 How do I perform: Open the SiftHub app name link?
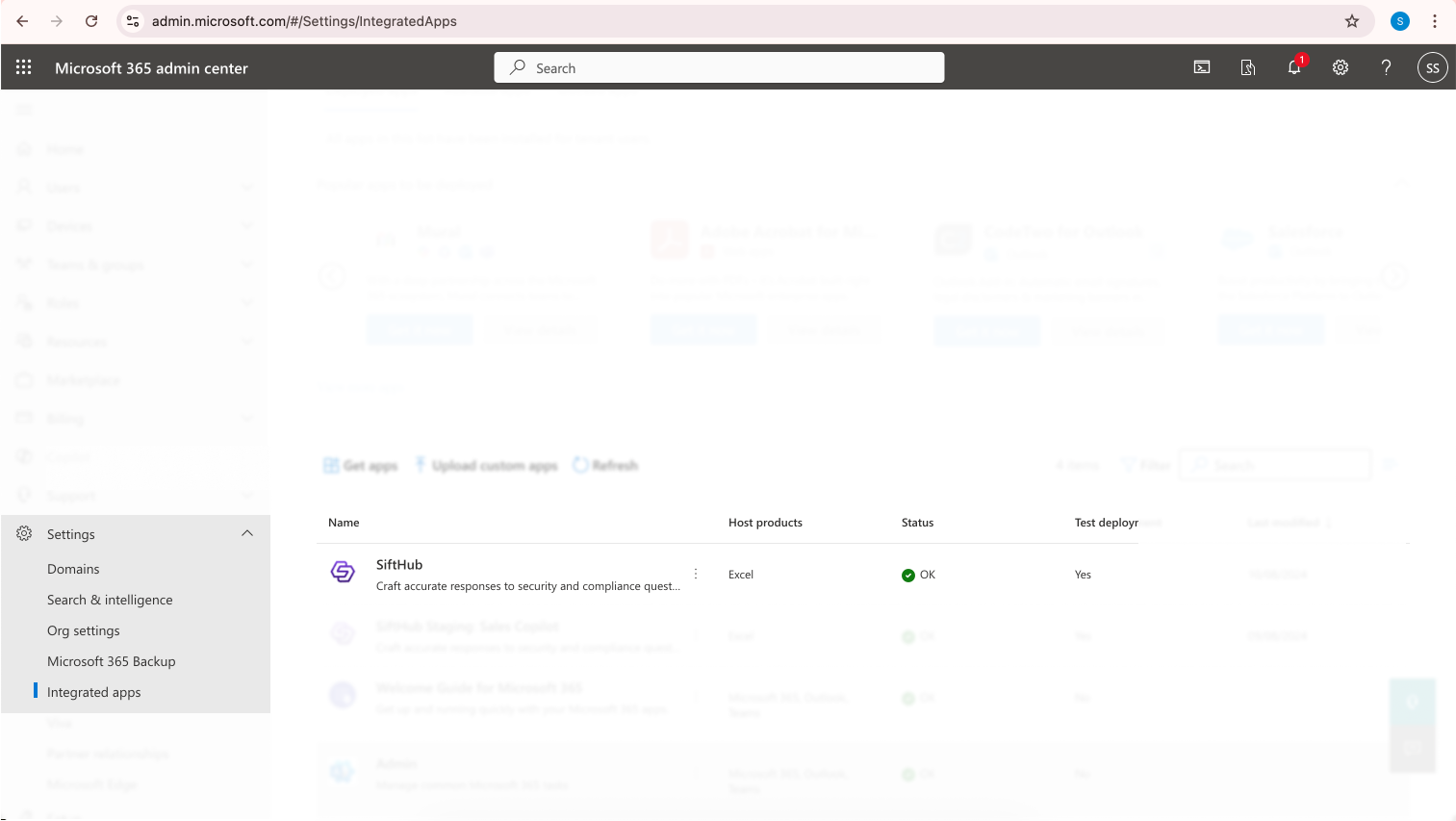coord(399,565)
